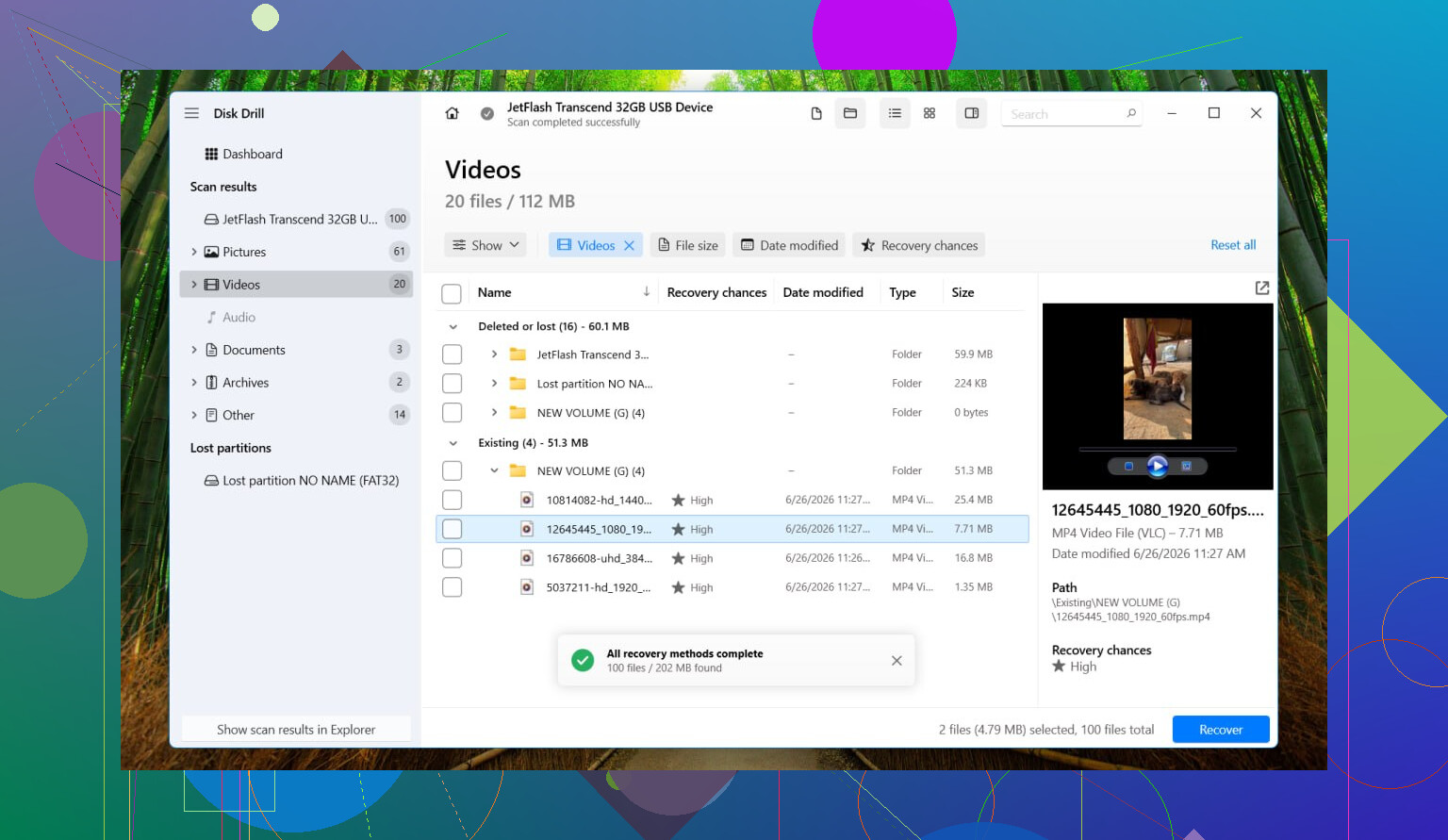1448x840 pixels.
Task: Sort by Size column header
Action: (x=963, y=292)
